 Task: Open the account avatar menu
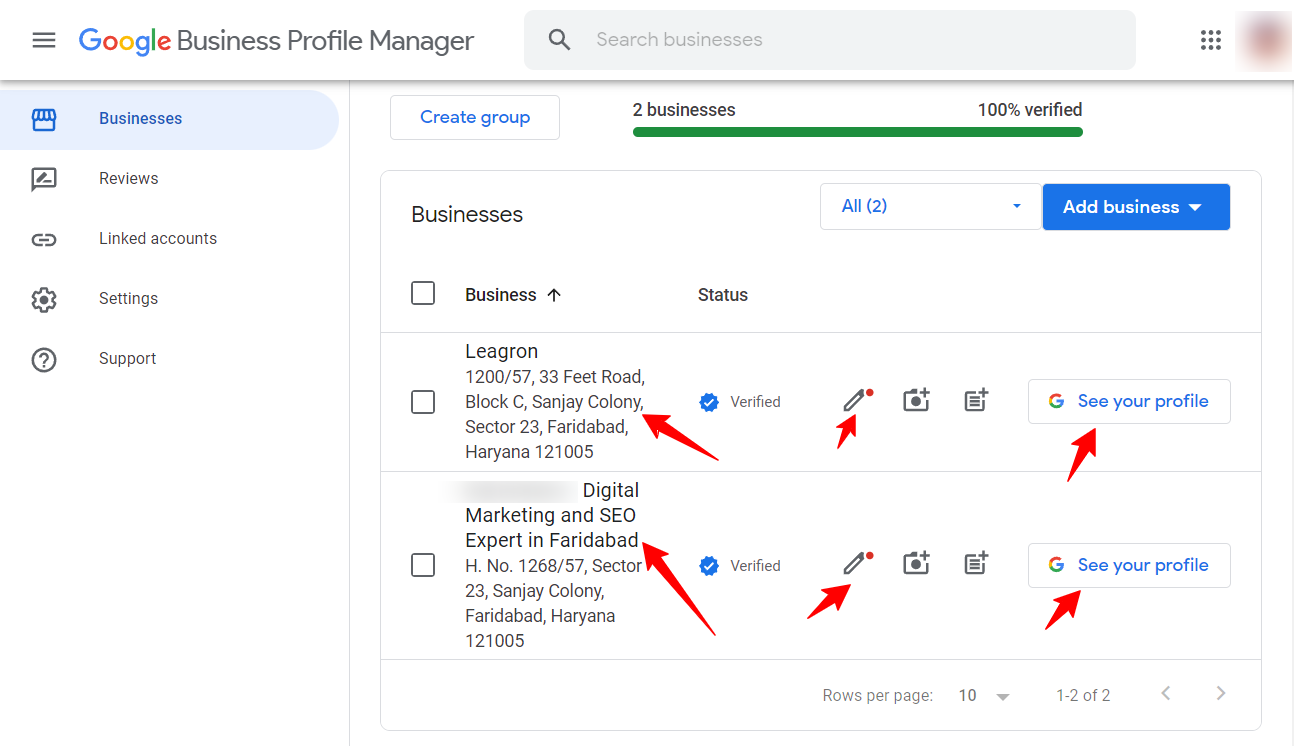pyautogui.click(x=1265, y=40)
